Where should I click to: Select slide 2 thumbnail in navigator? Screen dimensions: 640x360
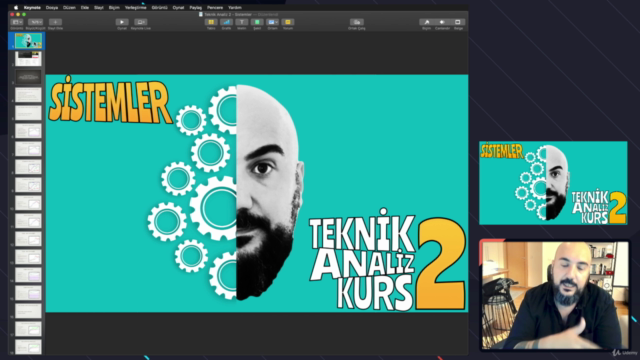point(28,59)
